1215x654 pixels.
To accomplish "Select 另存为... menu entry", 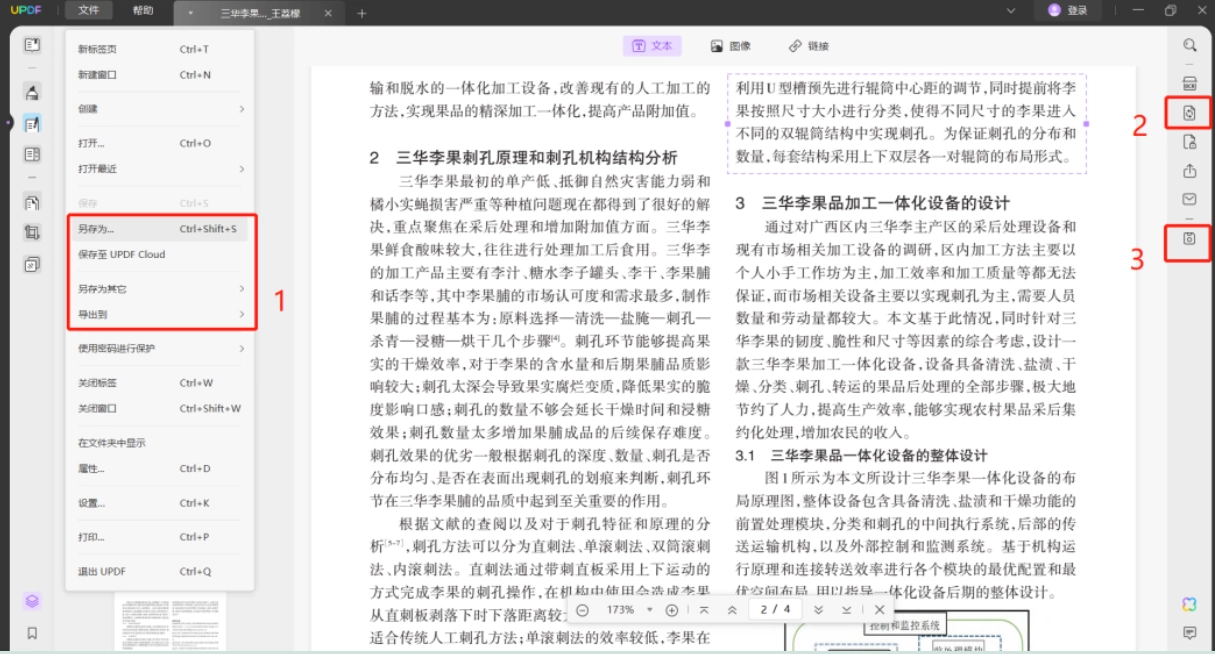I will [x=161, y=229].
